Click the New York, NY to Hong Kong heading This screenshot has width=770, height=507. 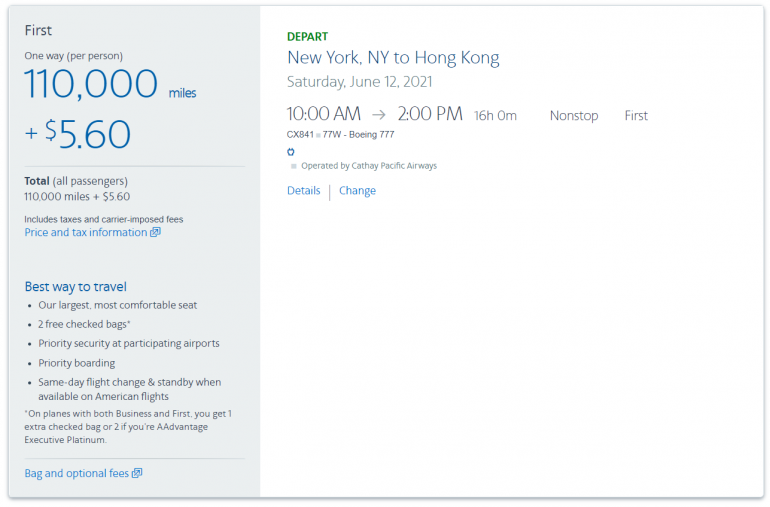coord(392,58)
